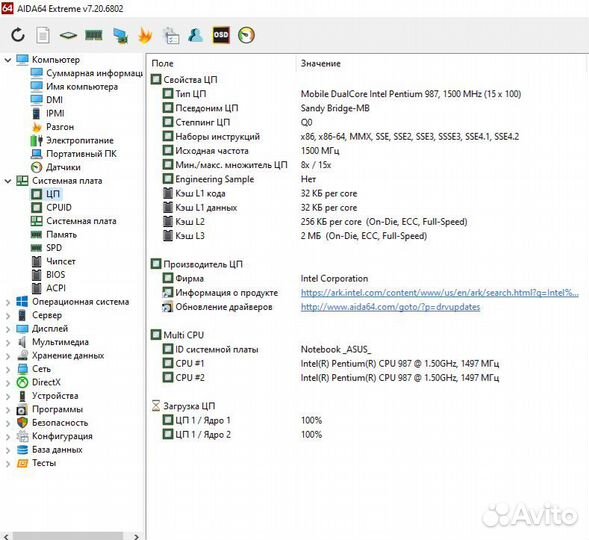Expand the Дисплей tree node
The width and height of the screenshot is (589, 540).
(x=8, y=329)
